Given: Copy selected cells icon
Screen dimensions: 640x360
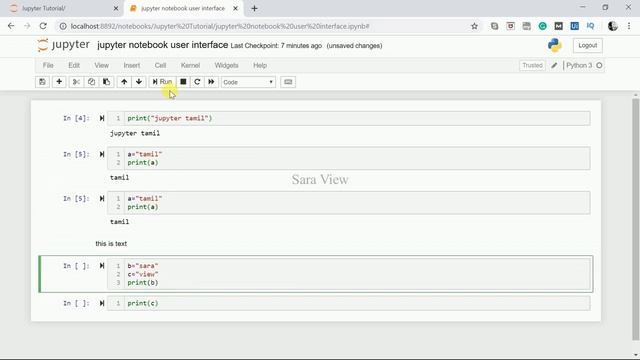Looking at the screenshot, I should (91, 82).
